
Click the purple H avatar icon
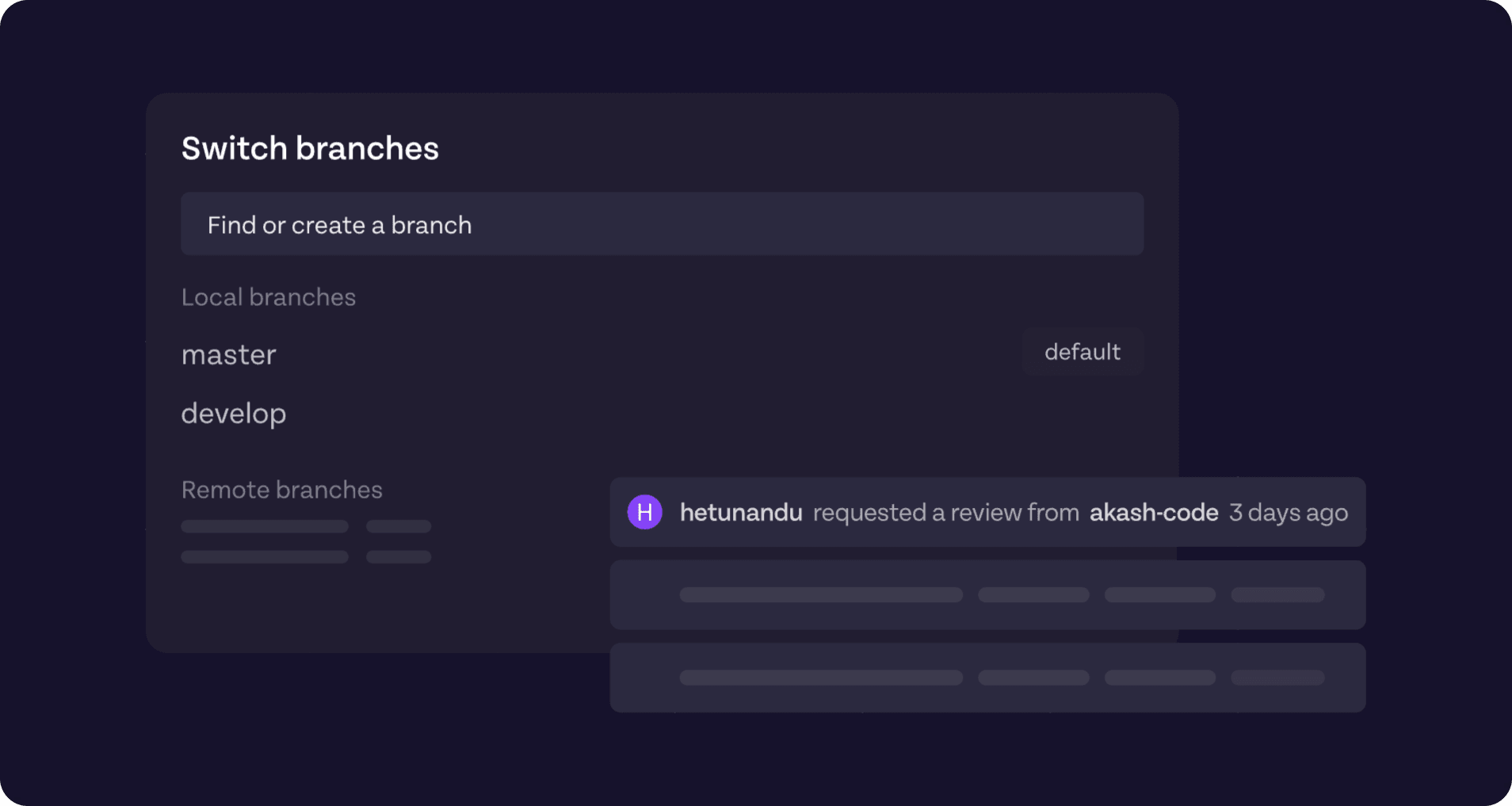(644, 512)
